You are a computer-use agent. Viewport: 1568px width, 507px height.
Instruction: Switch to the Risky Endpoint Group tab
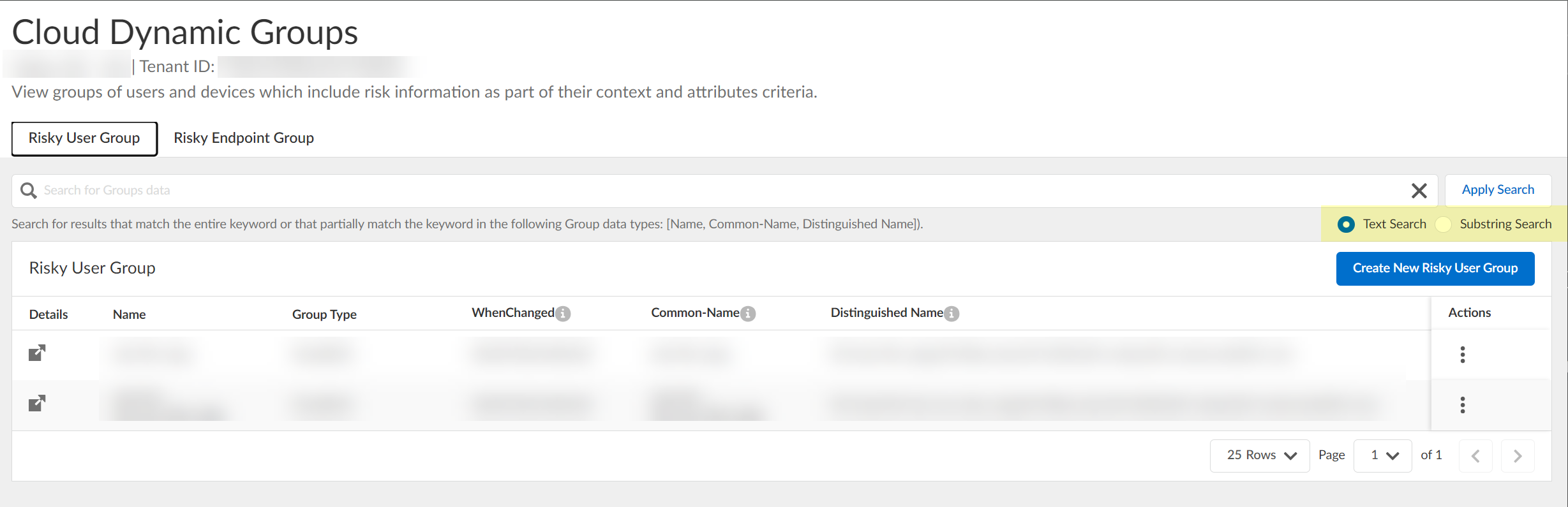click(x=244, y=138)
